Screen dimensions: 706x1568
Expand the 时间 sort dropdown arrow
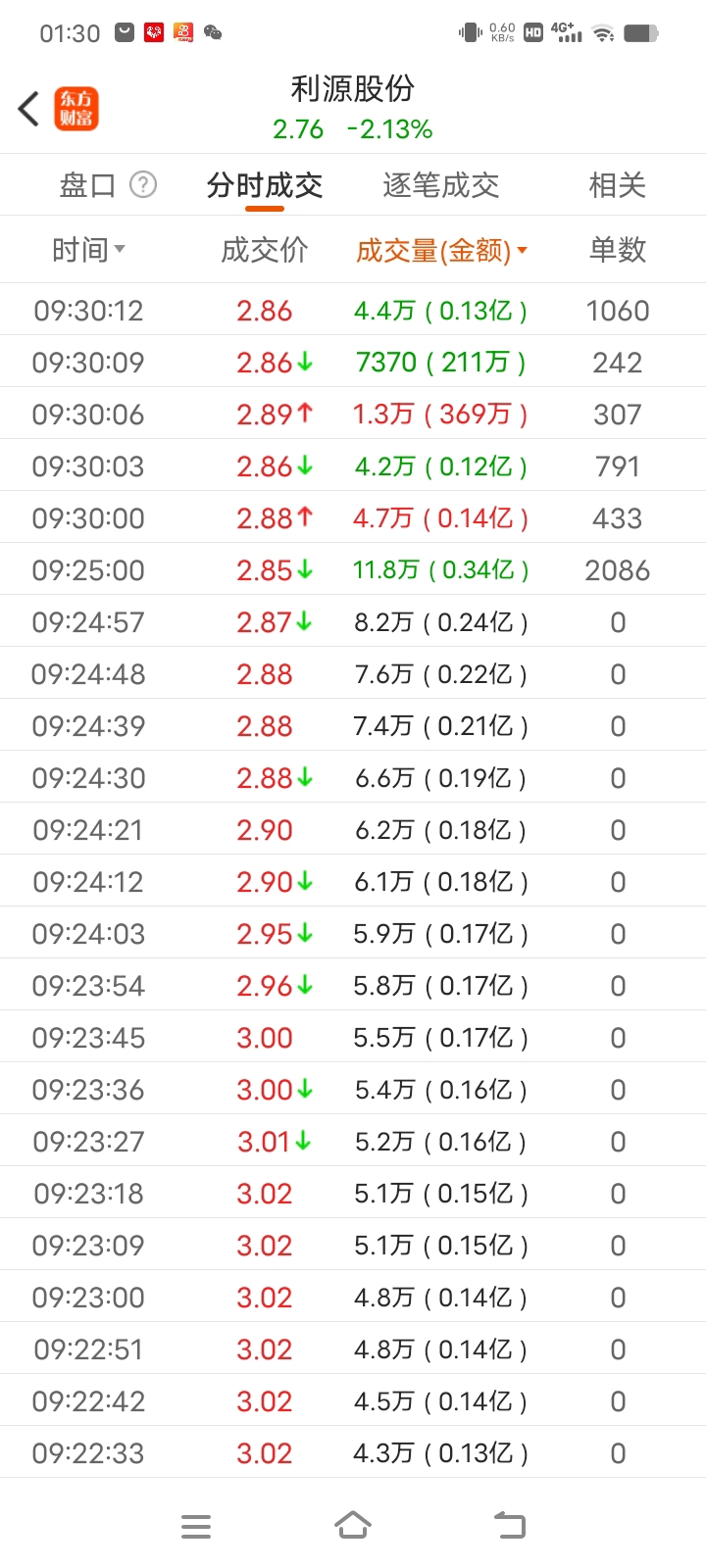(120, 250)
